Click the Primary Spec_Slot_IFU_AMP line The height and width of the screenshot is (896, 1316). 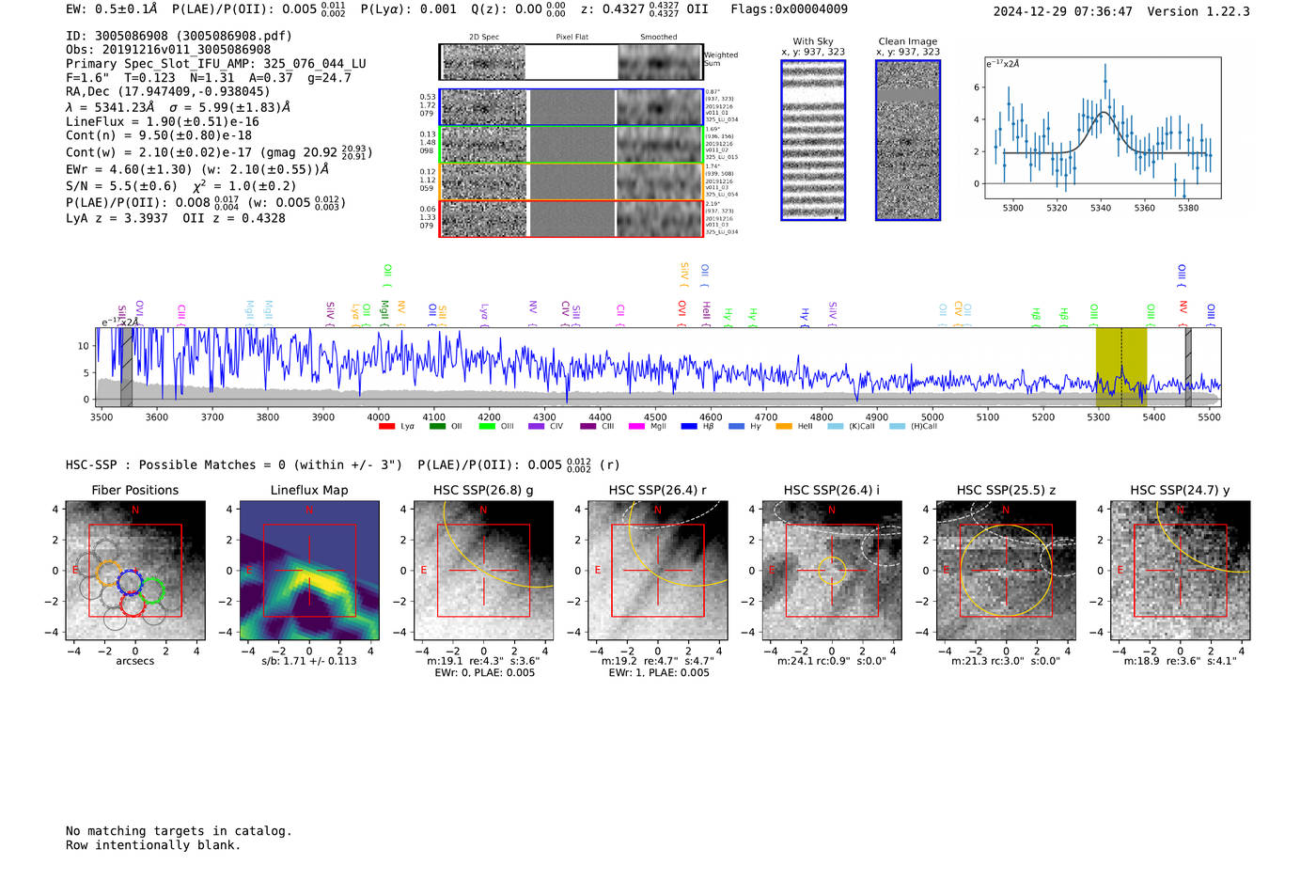point(216,64)
